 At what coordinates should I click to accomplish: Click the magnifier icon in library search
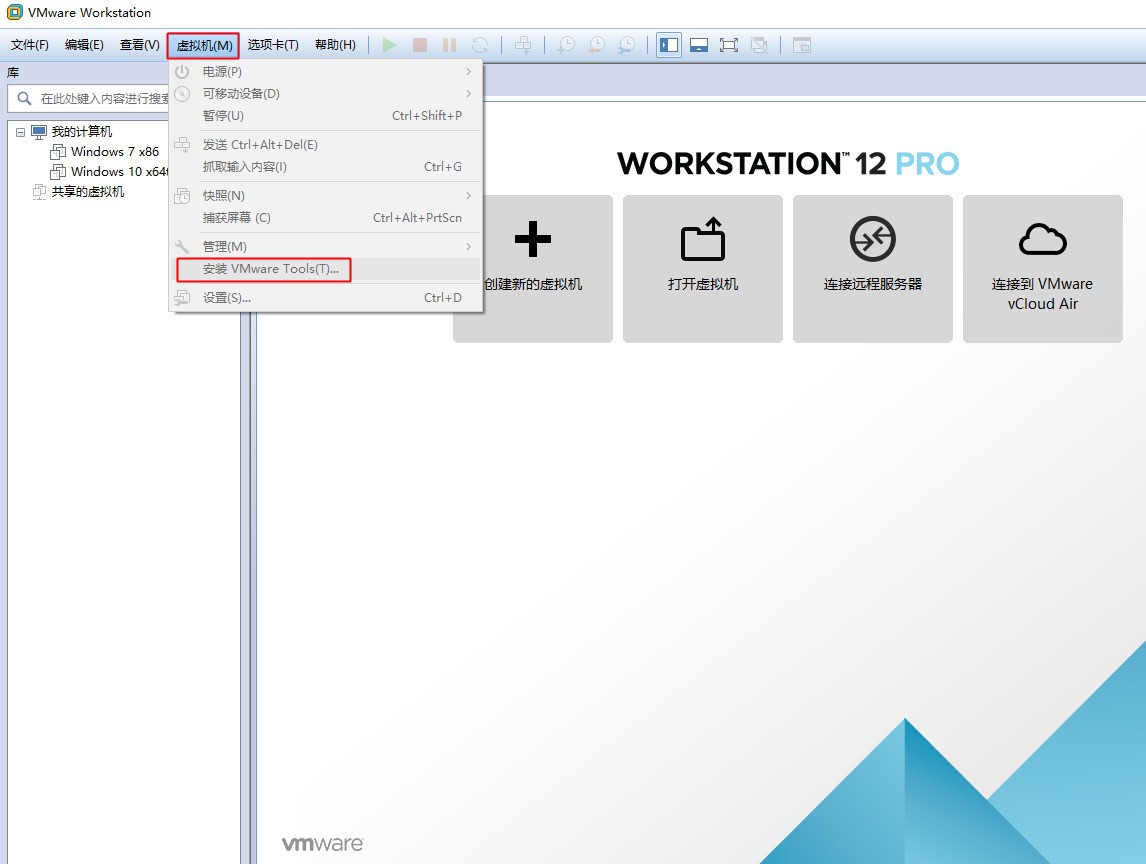(24, 98)
